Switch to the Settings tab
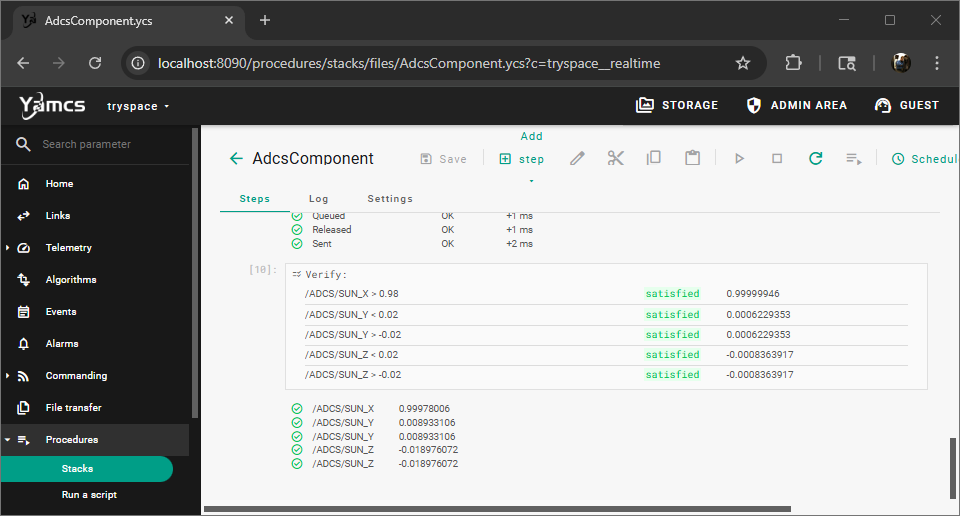 390,199
